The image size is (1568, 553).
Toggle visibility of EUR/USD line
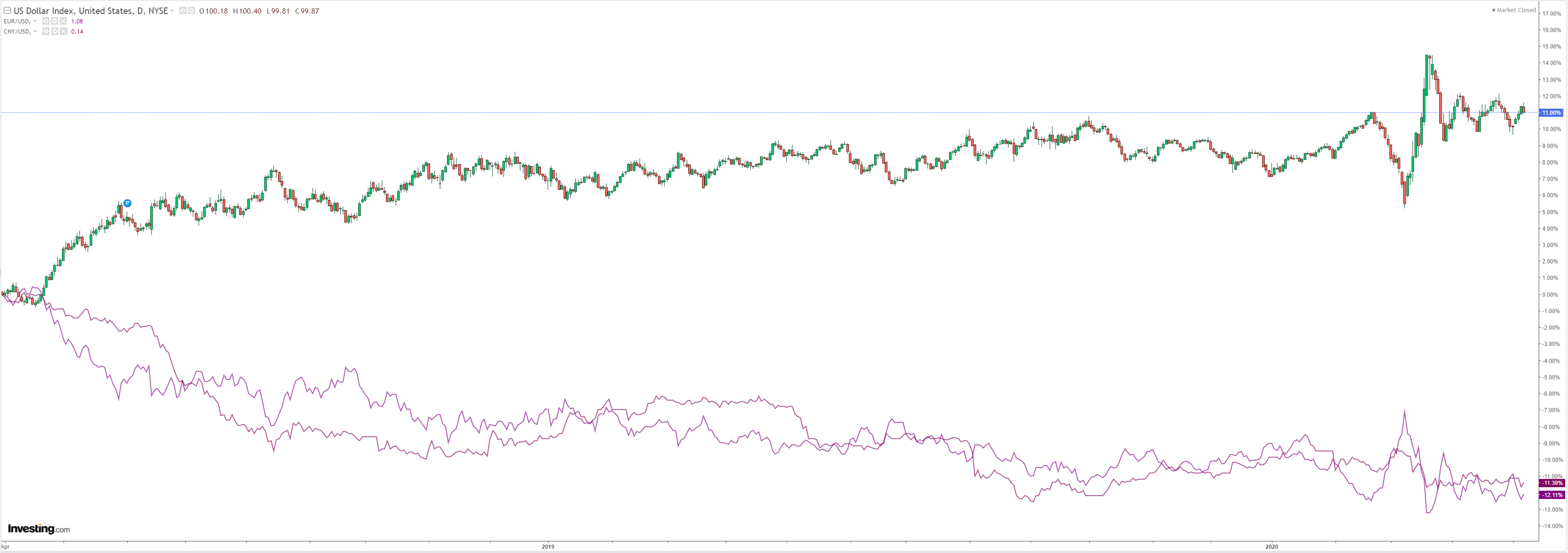click(x=46, y=21)
